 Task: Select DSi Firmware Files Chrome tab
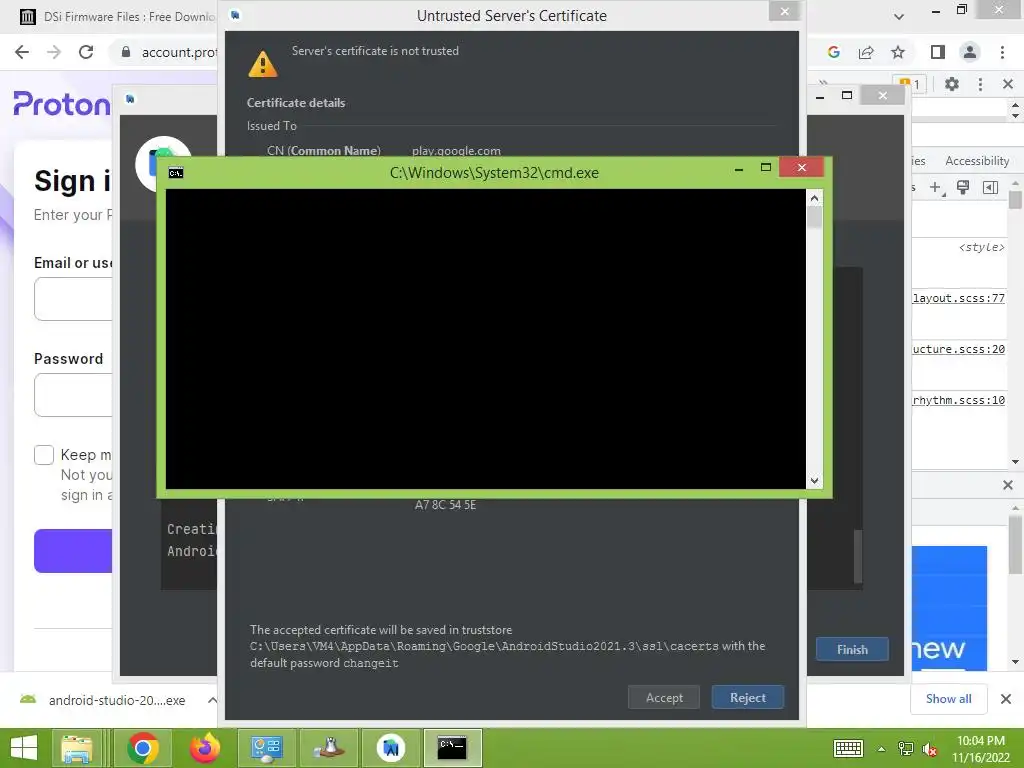(x=118, y=17)
